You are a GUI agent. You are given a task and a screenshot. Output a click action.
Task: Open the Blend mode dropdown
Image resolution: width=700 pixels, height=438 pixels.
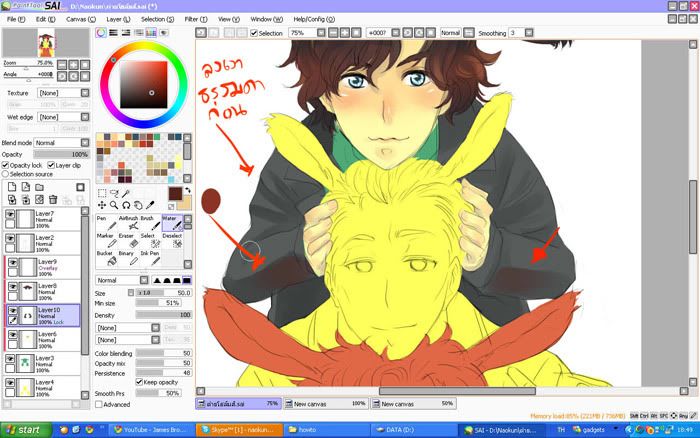point(61,143)
